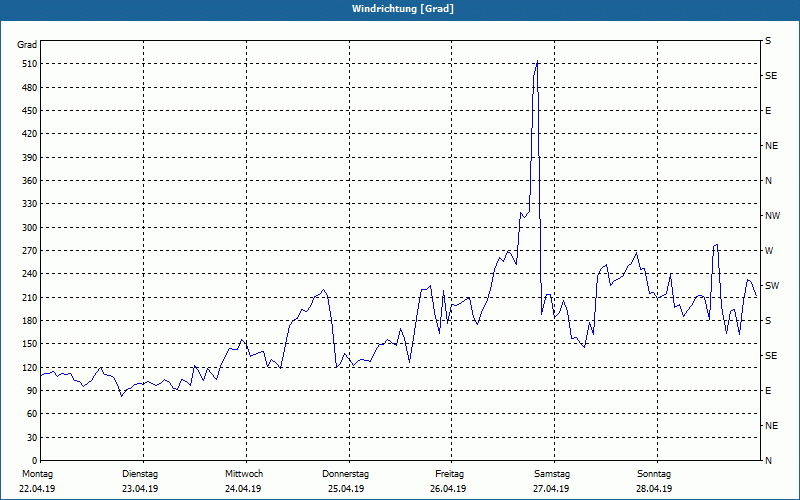Click the 'SE' compass label beside the 480 gridline
The height and width of the screenshot is (500, 800).
tap(771, 76)
